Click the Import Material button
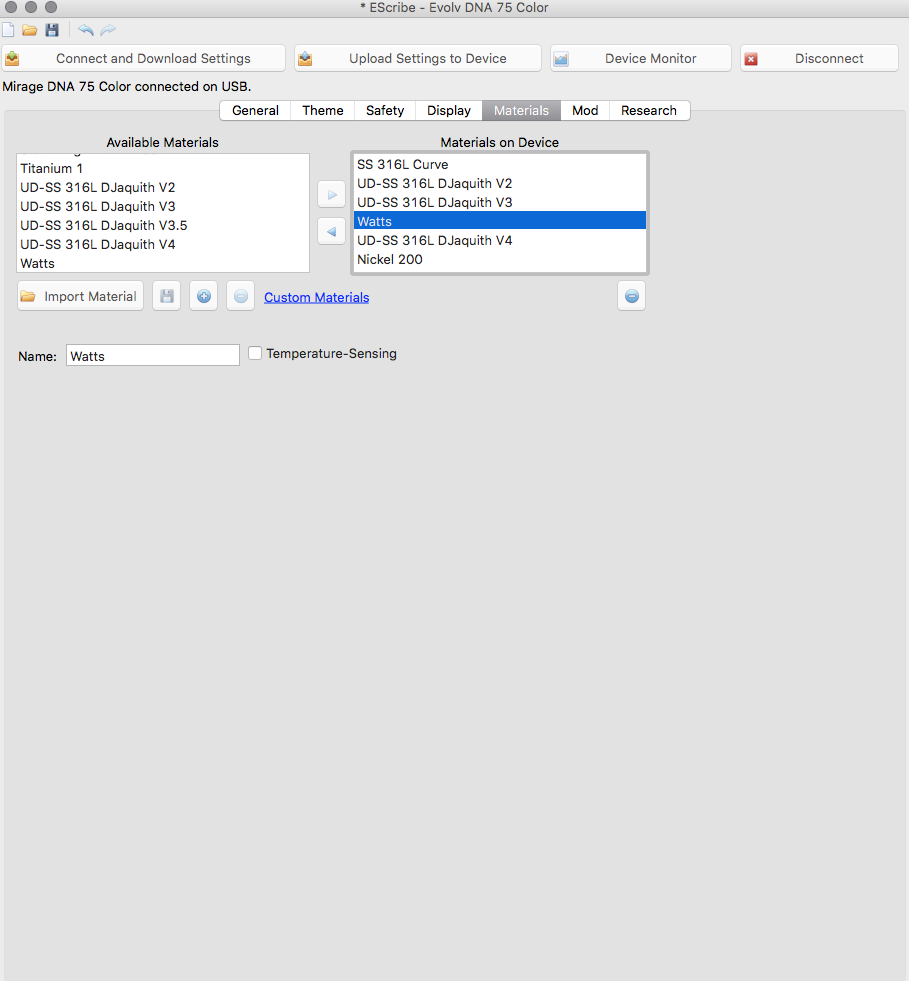909x981 pixels. (81, 296)
